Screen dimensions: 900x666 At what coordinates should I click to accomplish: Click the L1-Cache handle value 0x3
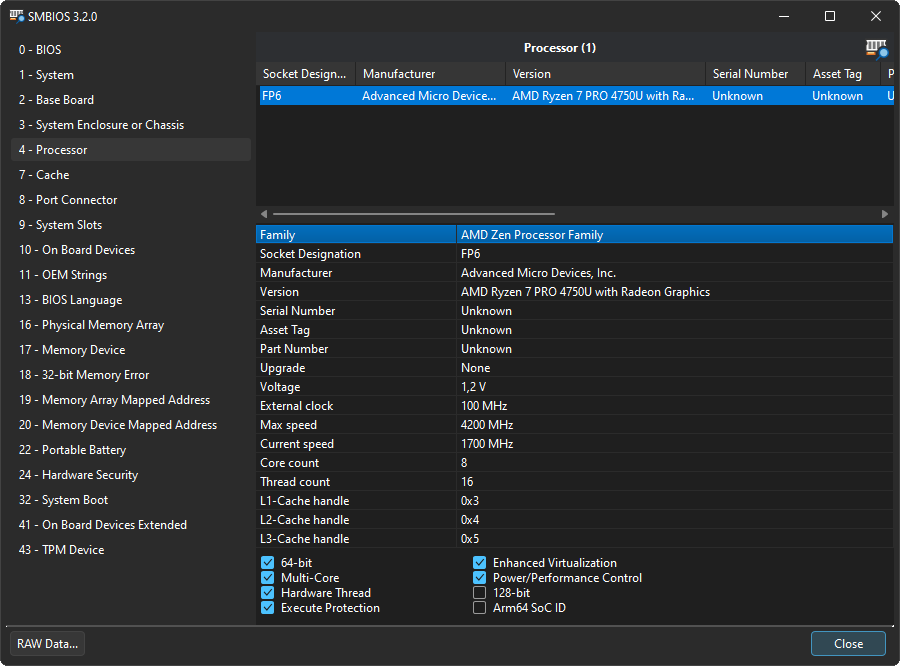coord(470,501)
